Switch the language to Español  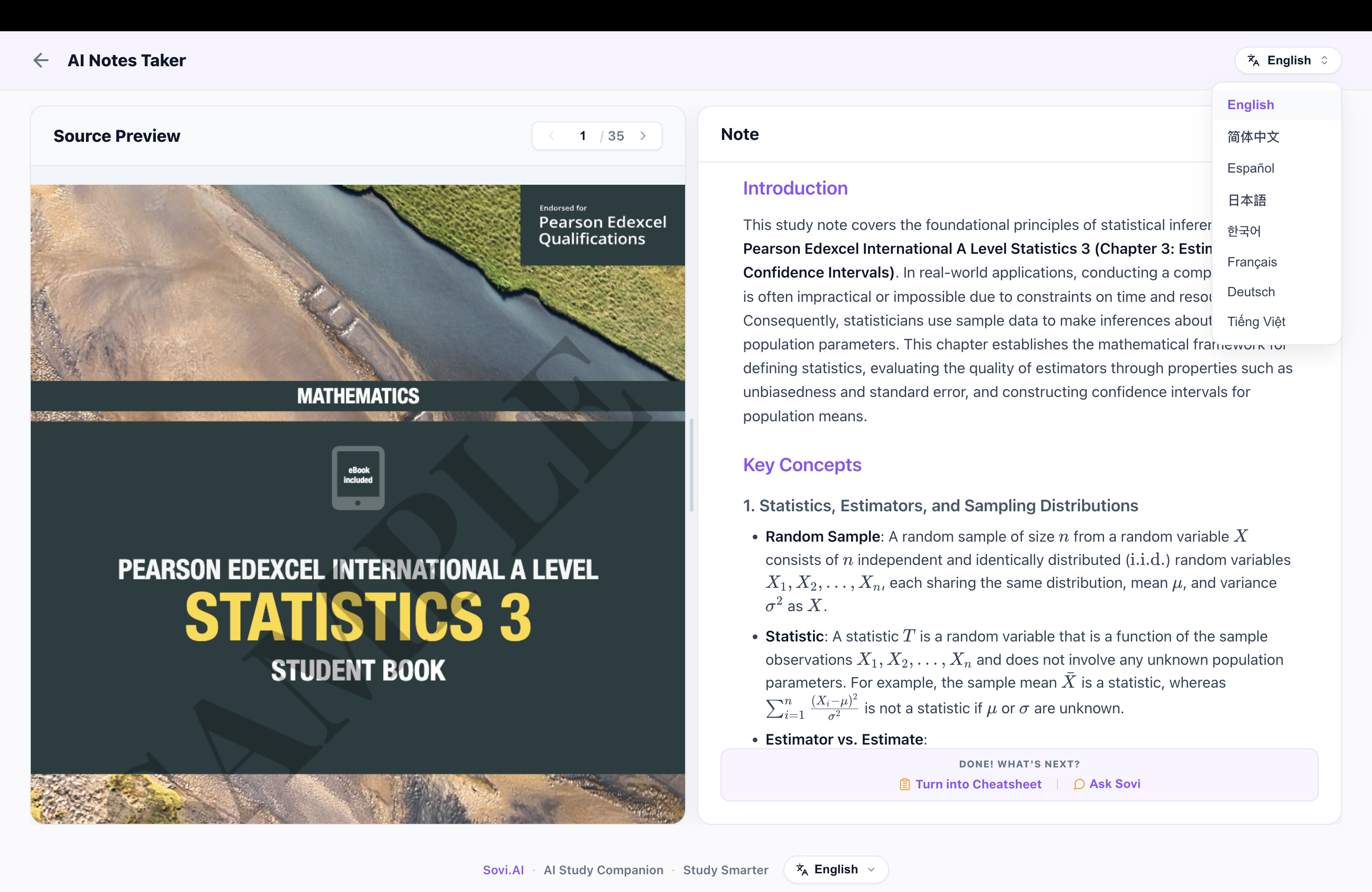coord(1276,168)
